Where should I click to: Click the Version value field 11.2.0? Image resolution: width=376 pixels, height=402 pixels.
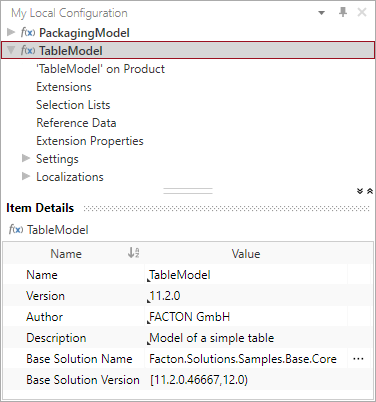[x=246, y=296]
